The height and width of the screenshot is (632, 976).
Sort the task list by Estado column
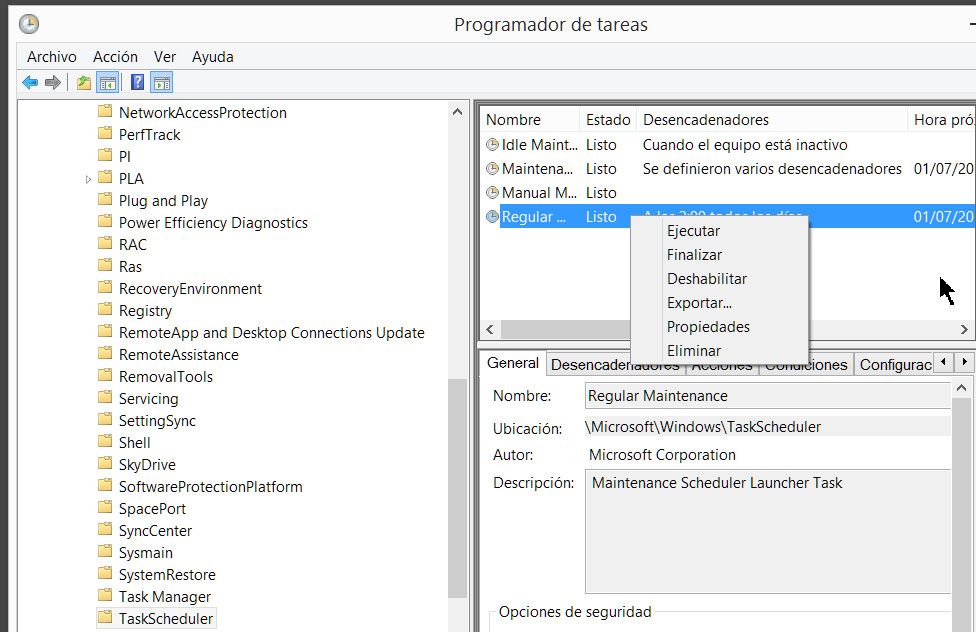[x=608, y=120]
